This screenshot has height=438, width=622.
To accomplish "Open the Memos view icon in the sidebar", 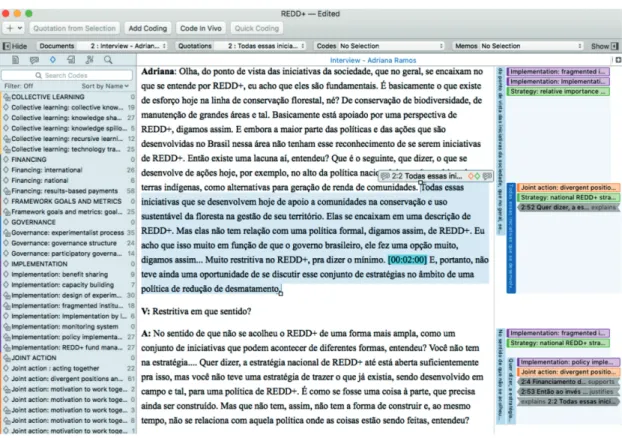I will (71, 60).
